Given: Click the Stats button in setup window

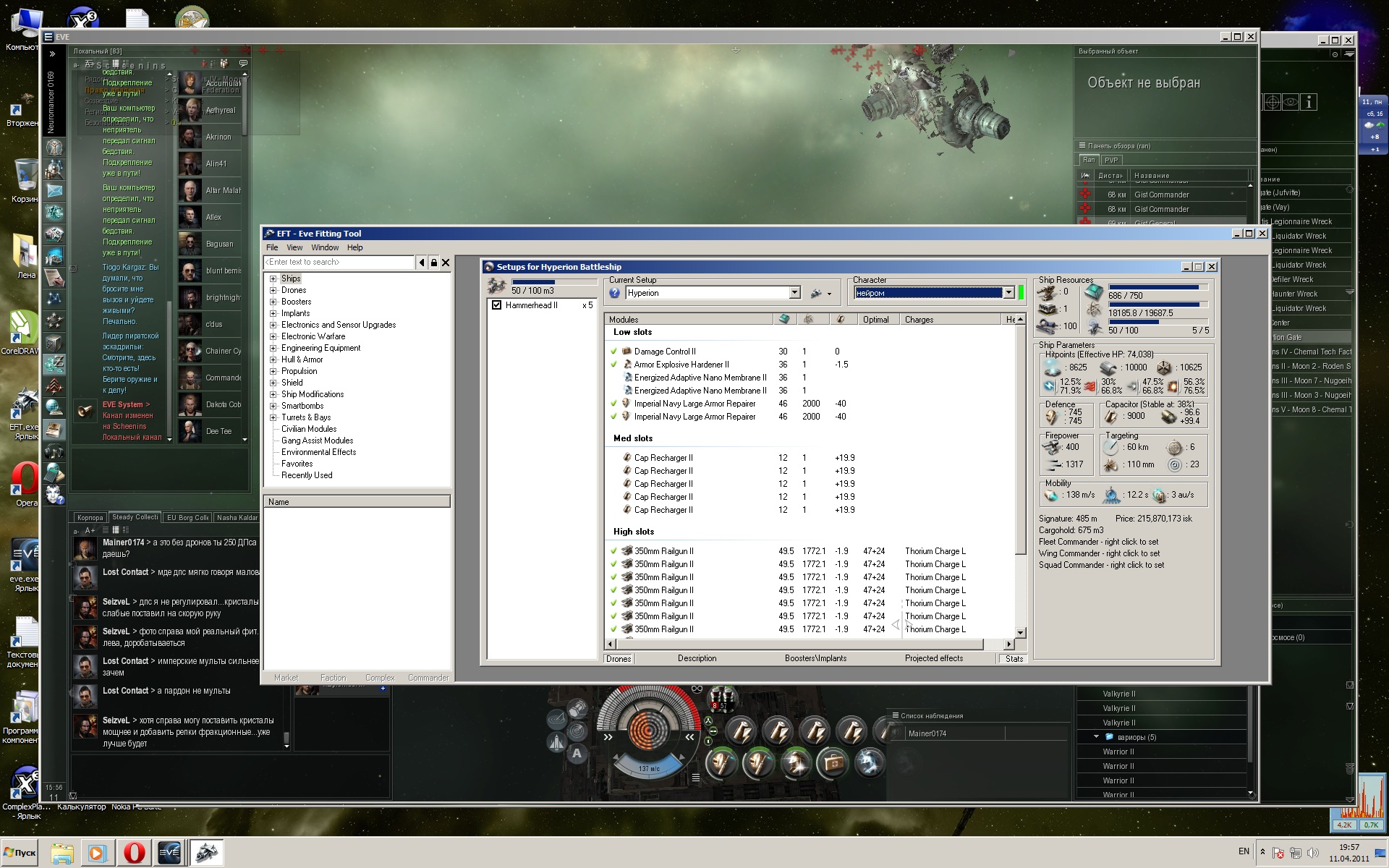Looking at the screenshot, I should coord(1014,659).
